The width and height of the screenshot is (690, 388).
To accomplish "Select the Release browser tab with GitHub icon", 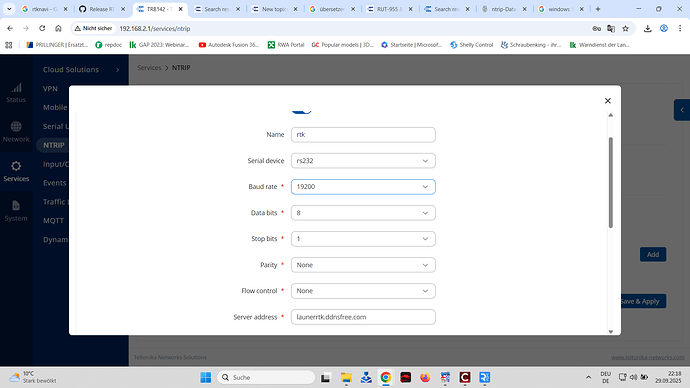I will pyautogui.click(x=102, y=9).
